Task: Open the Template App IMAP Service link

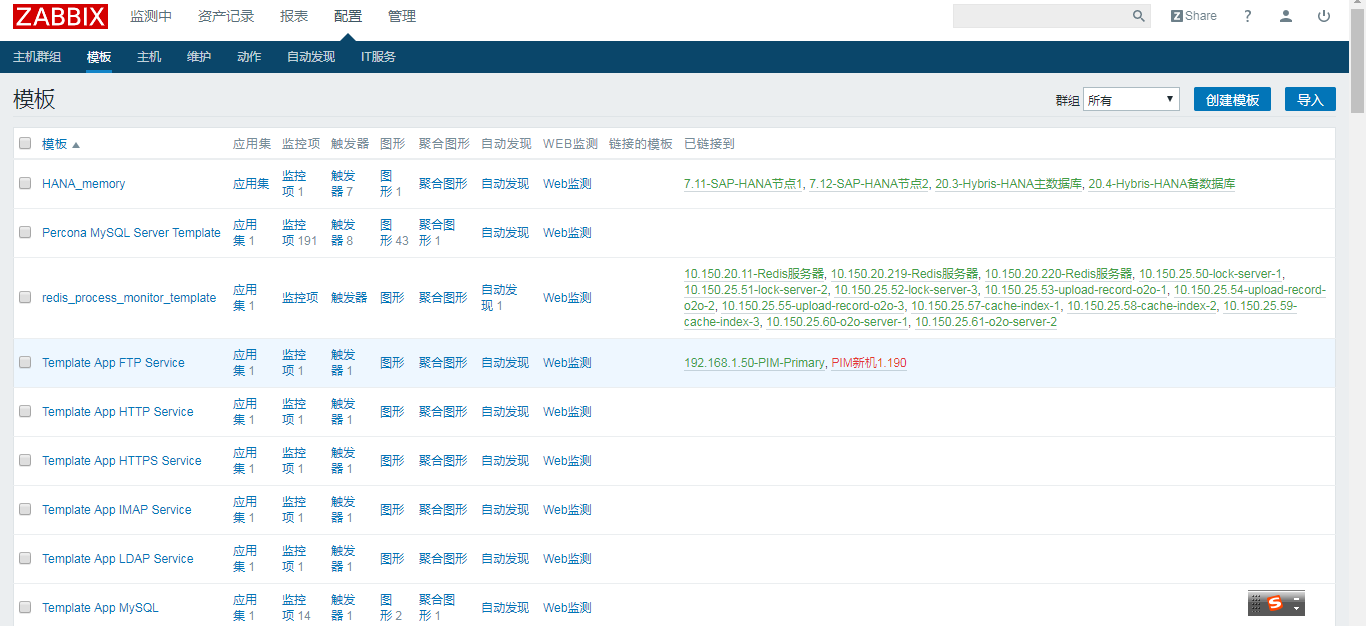Action: (x=117, y=510)
